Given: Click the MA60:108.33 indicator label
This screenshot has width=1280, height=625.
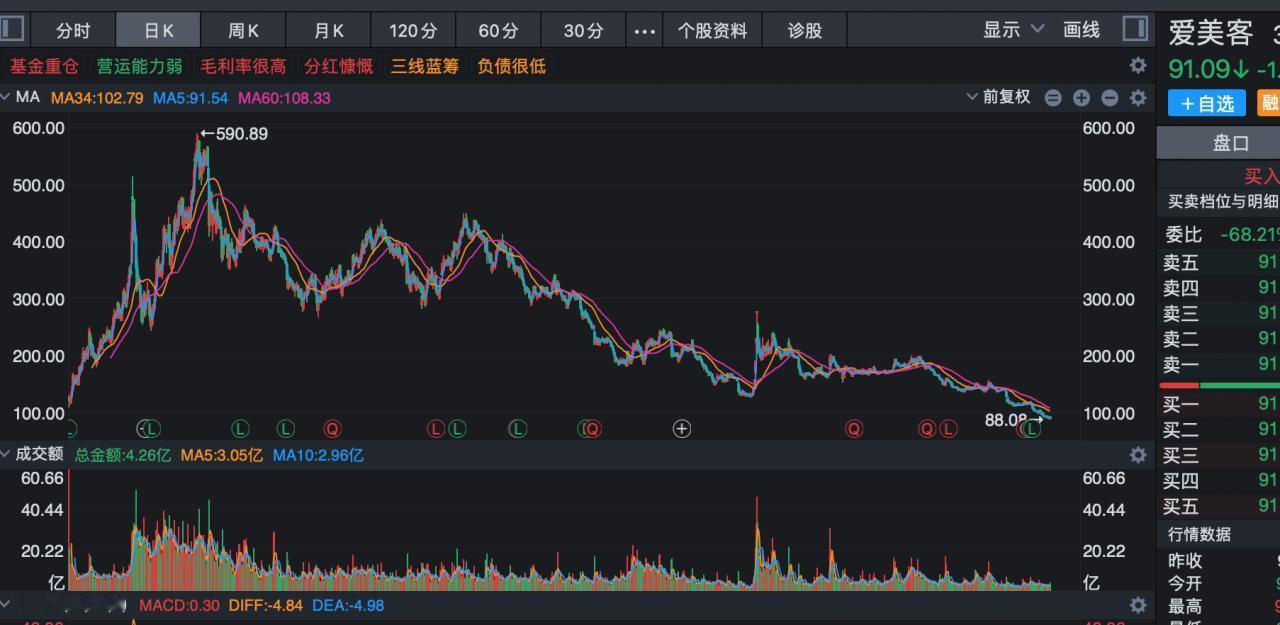Looking at the screenshot, I should click(x=284, y=98).
